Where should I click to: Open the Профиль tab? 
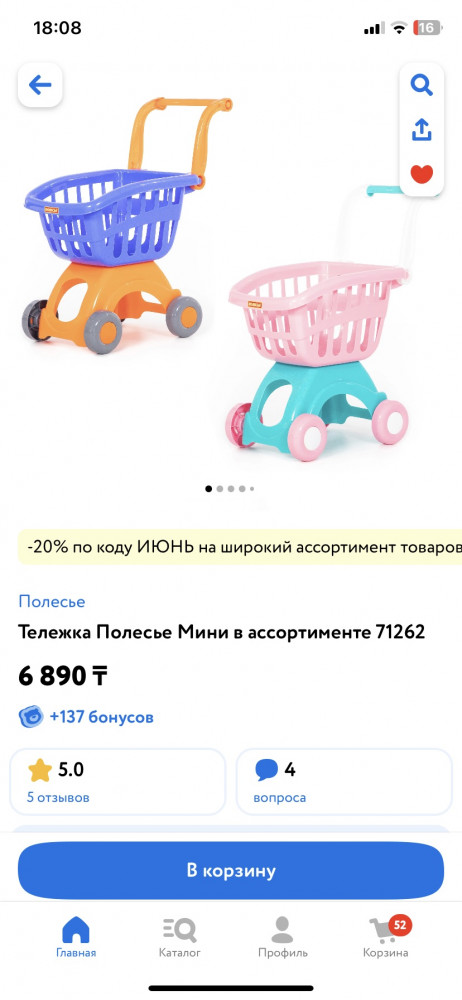pos(283,938)
